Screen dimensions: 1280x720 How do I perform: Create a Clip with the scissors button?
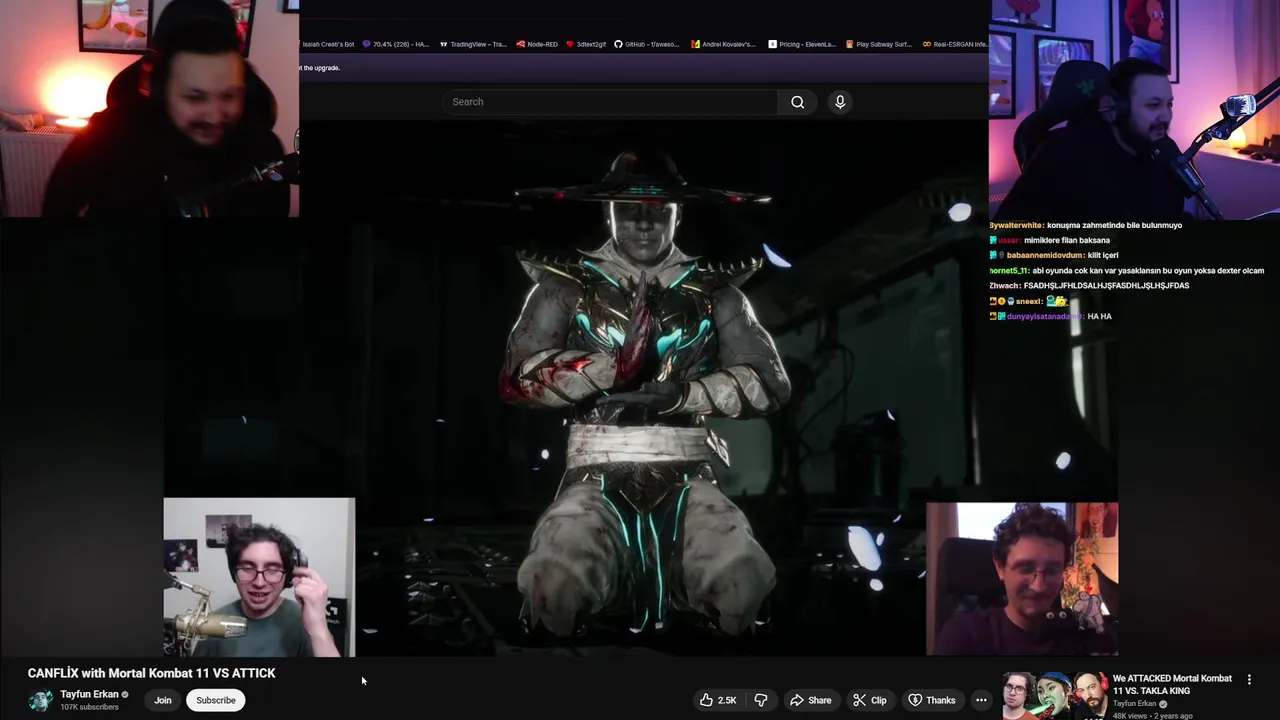tap(869, 700)
